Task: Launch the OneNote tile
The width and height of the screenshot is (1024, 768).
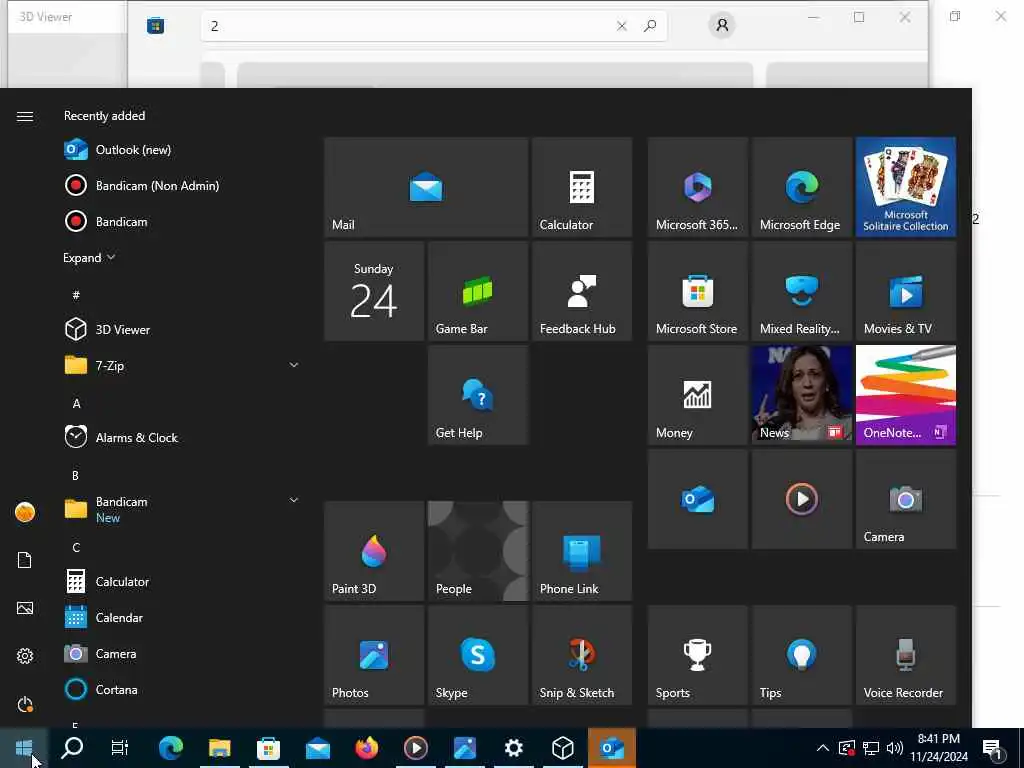Action: [x=906, y=395]
